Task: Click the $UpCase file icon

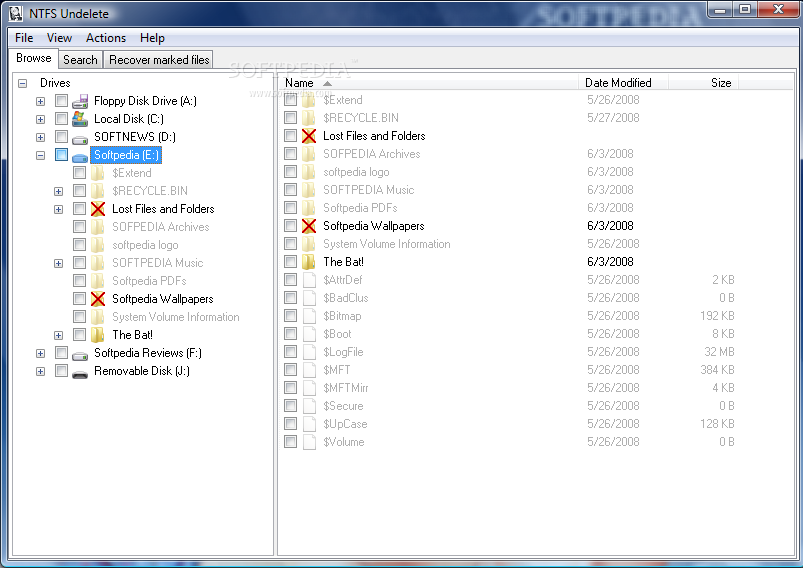Action: click(x=309, y=424)
